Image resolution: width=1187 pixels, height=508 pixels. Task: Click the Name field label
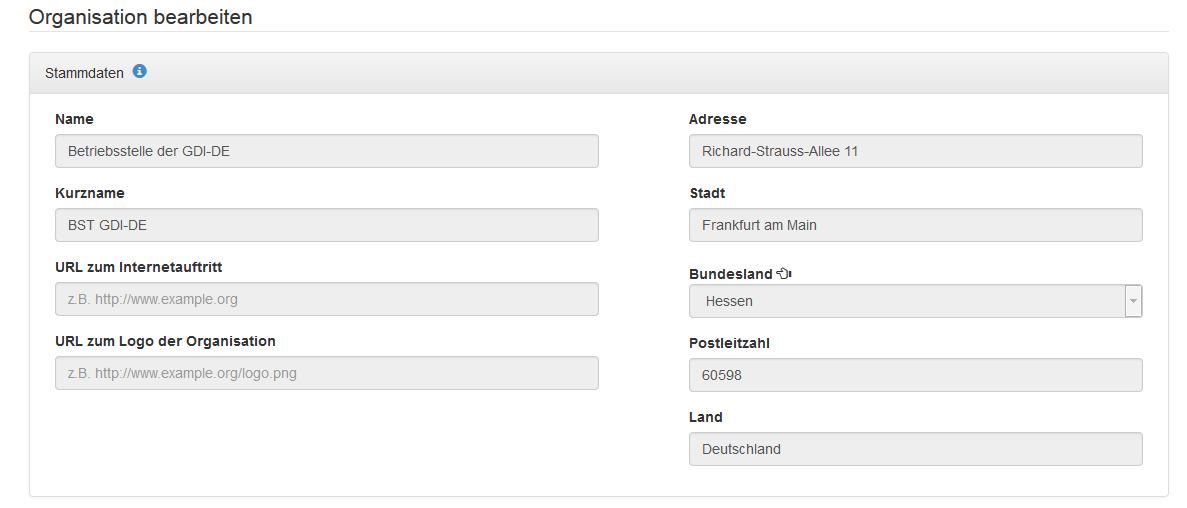(x=74, y=119)
